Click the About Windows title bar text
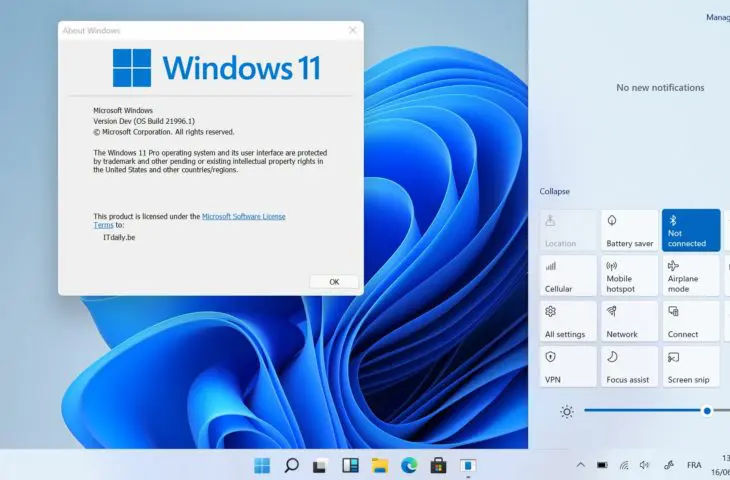Viewport: 730px width, 480px height. coord(91,31)
